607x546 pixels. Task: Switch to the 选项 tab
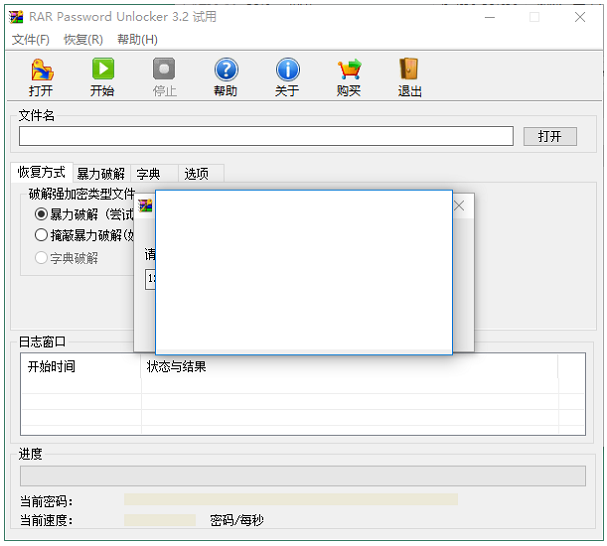tap(201, 174)
